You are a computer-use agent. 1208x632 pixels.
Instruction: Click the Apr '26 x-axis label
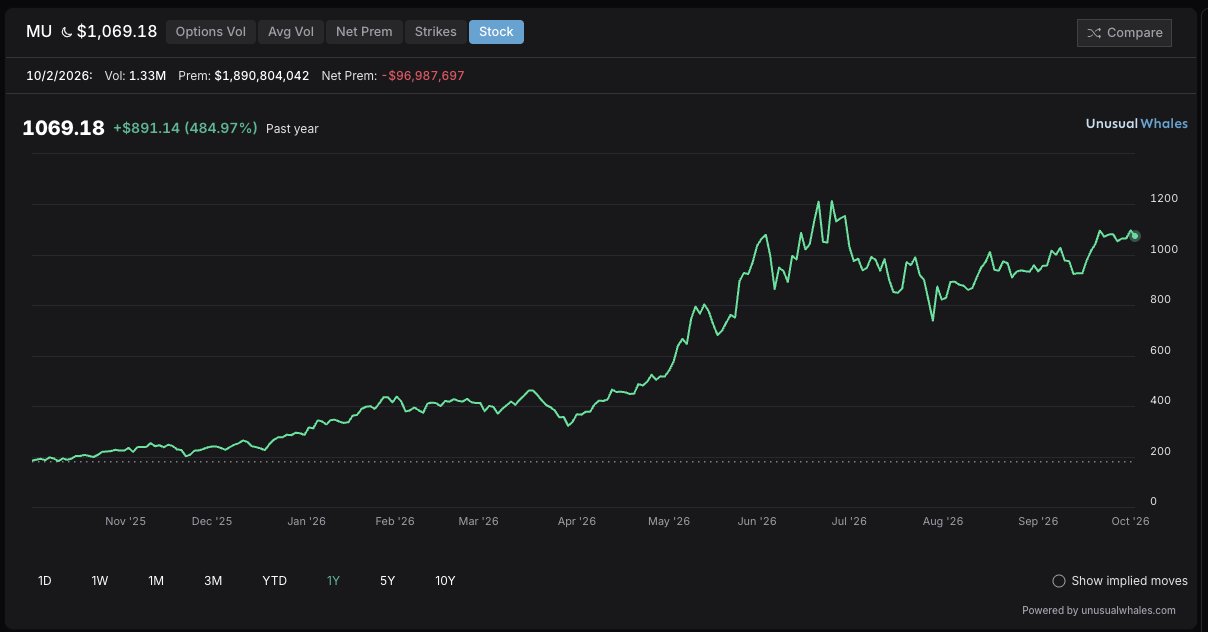577,521
